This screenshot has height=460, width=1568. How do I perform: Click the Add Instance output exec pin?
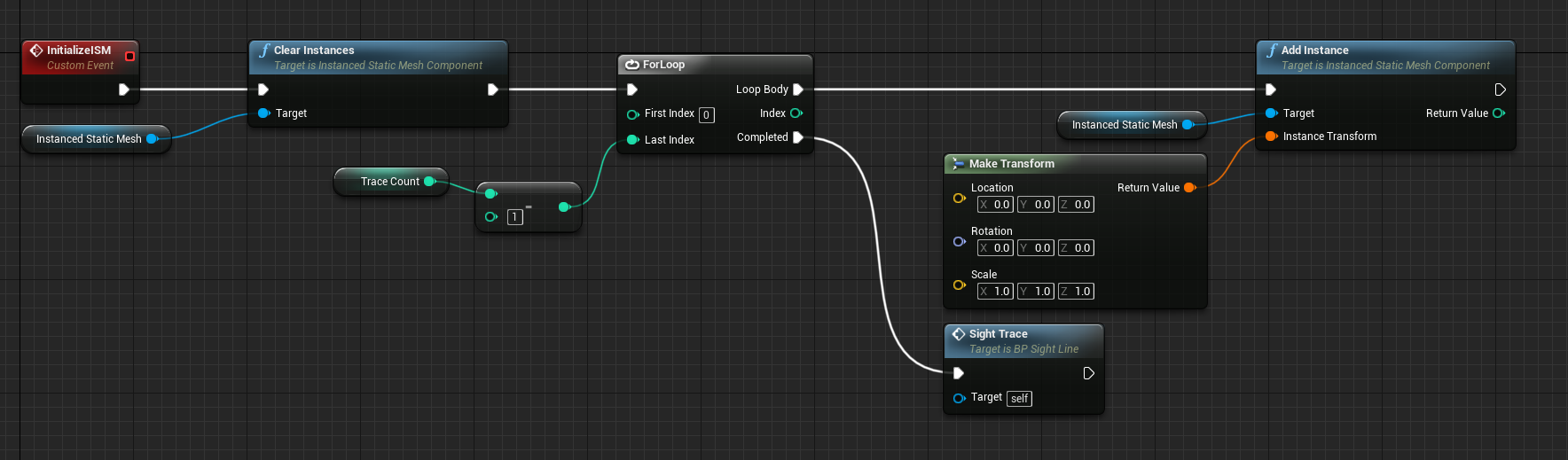(x=1501, y=90)
